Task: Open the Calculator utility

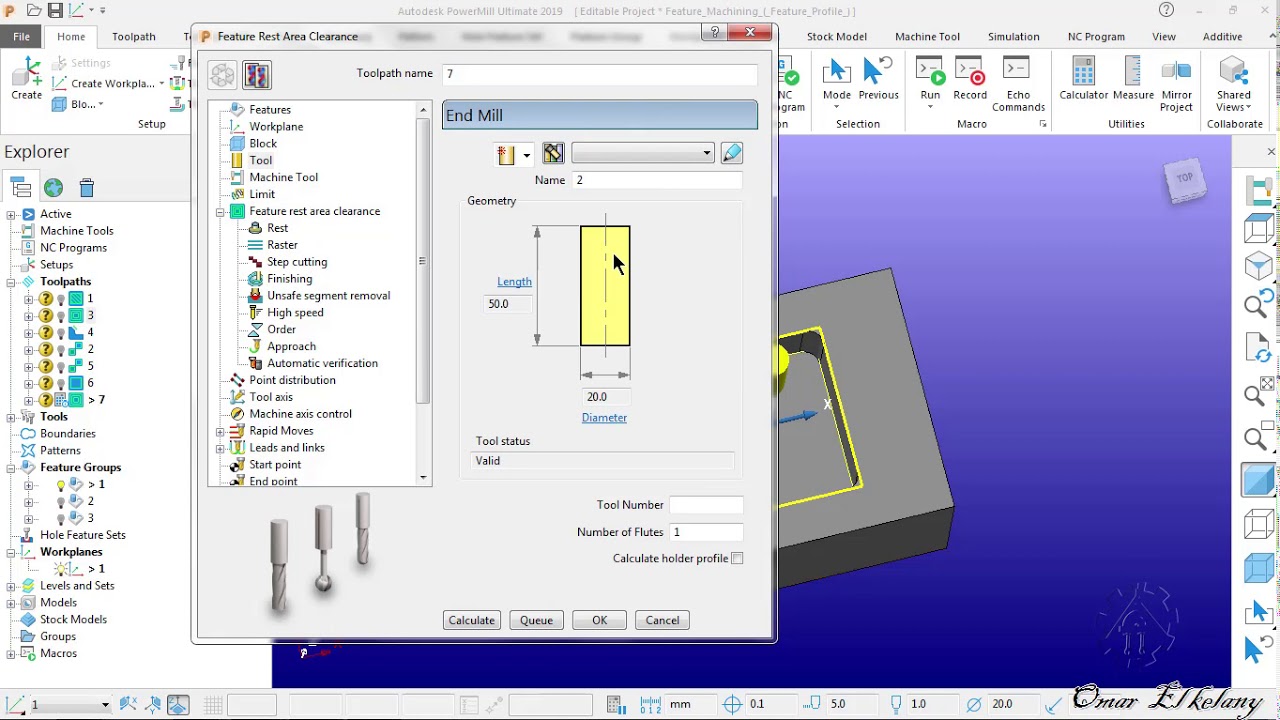Action: point(1084,78)
